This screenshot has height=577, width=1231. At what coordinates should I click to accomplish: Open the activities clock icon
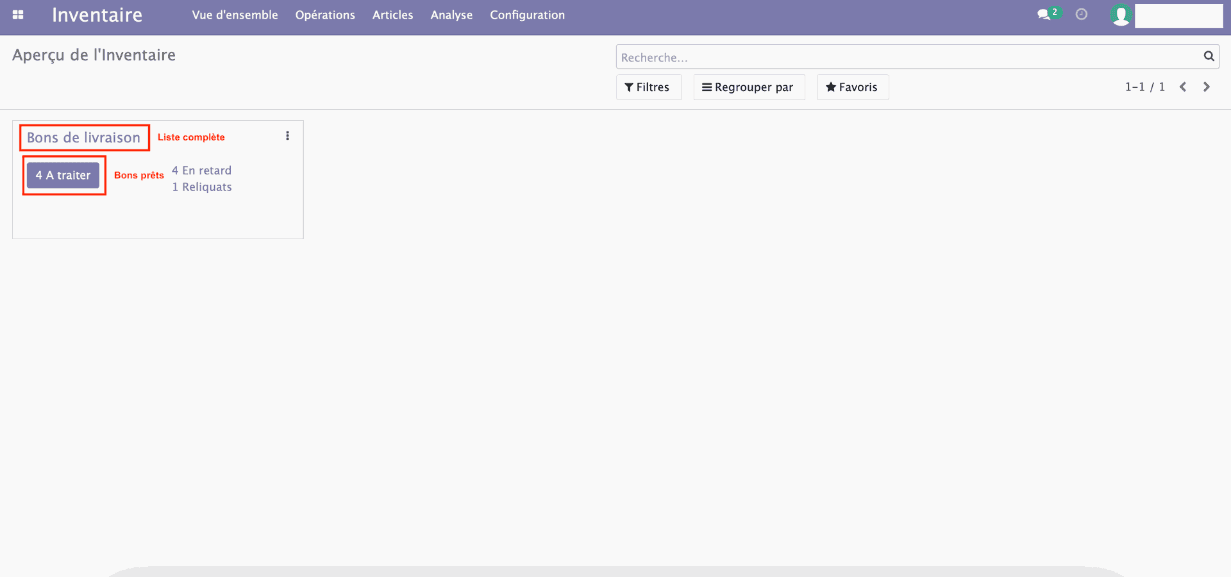click(1081, 15)
